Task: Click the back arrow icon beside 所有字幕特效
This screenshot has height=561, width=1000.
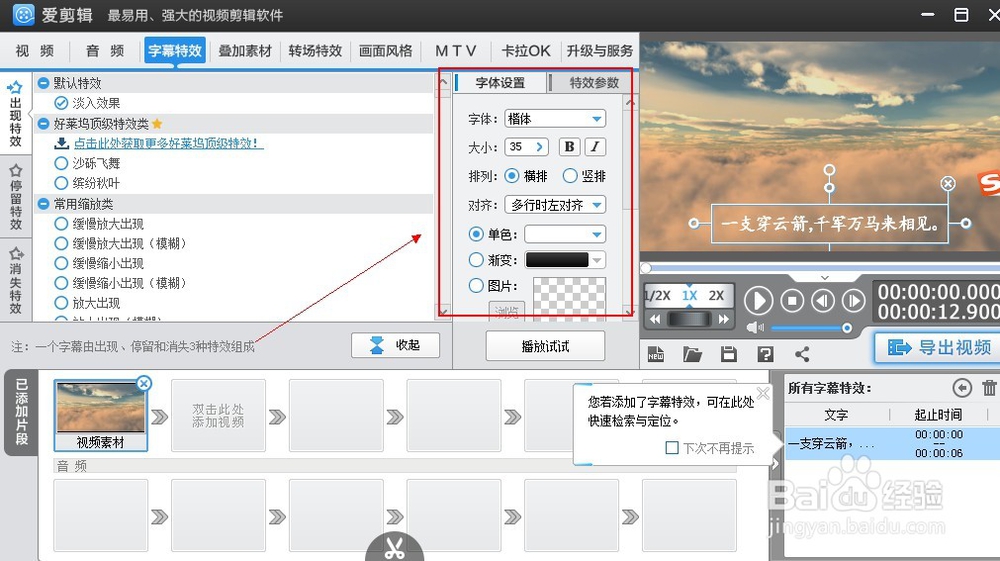Action: [962, 388]
